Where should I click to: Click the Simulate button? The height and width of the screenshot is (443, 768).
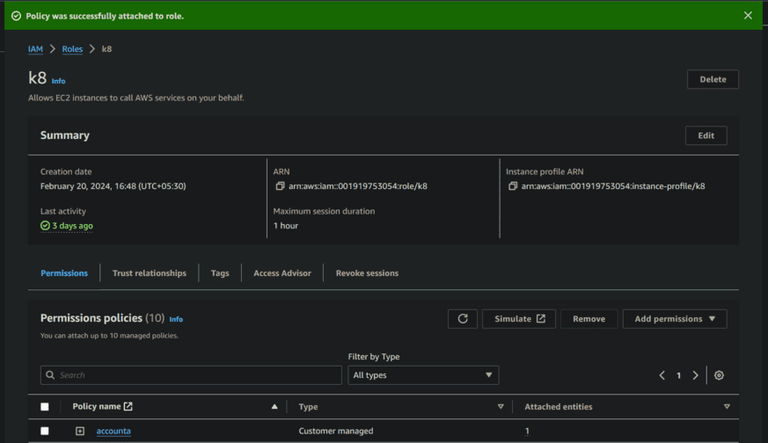(519, 319)
